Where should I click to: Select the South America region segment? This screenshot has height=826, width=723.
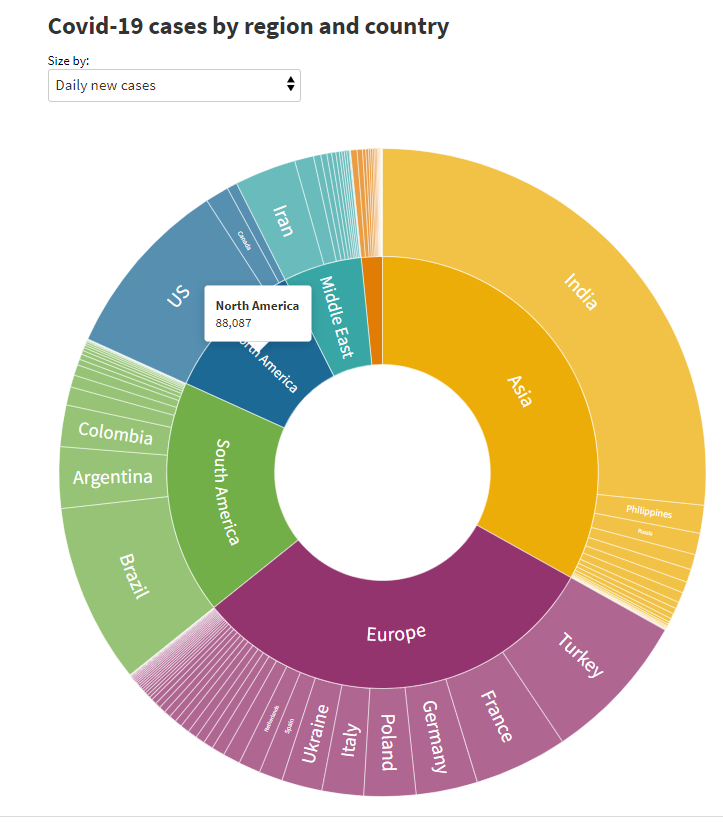[x=228, y=491]
